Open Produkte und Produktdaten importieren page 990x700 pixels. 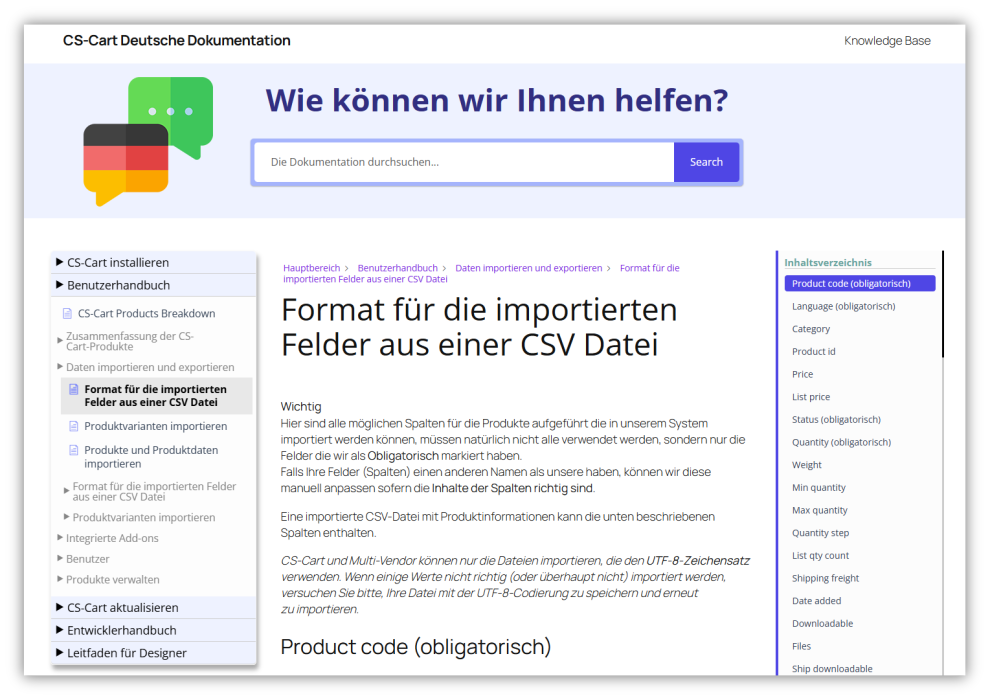(x=152, y=457)
